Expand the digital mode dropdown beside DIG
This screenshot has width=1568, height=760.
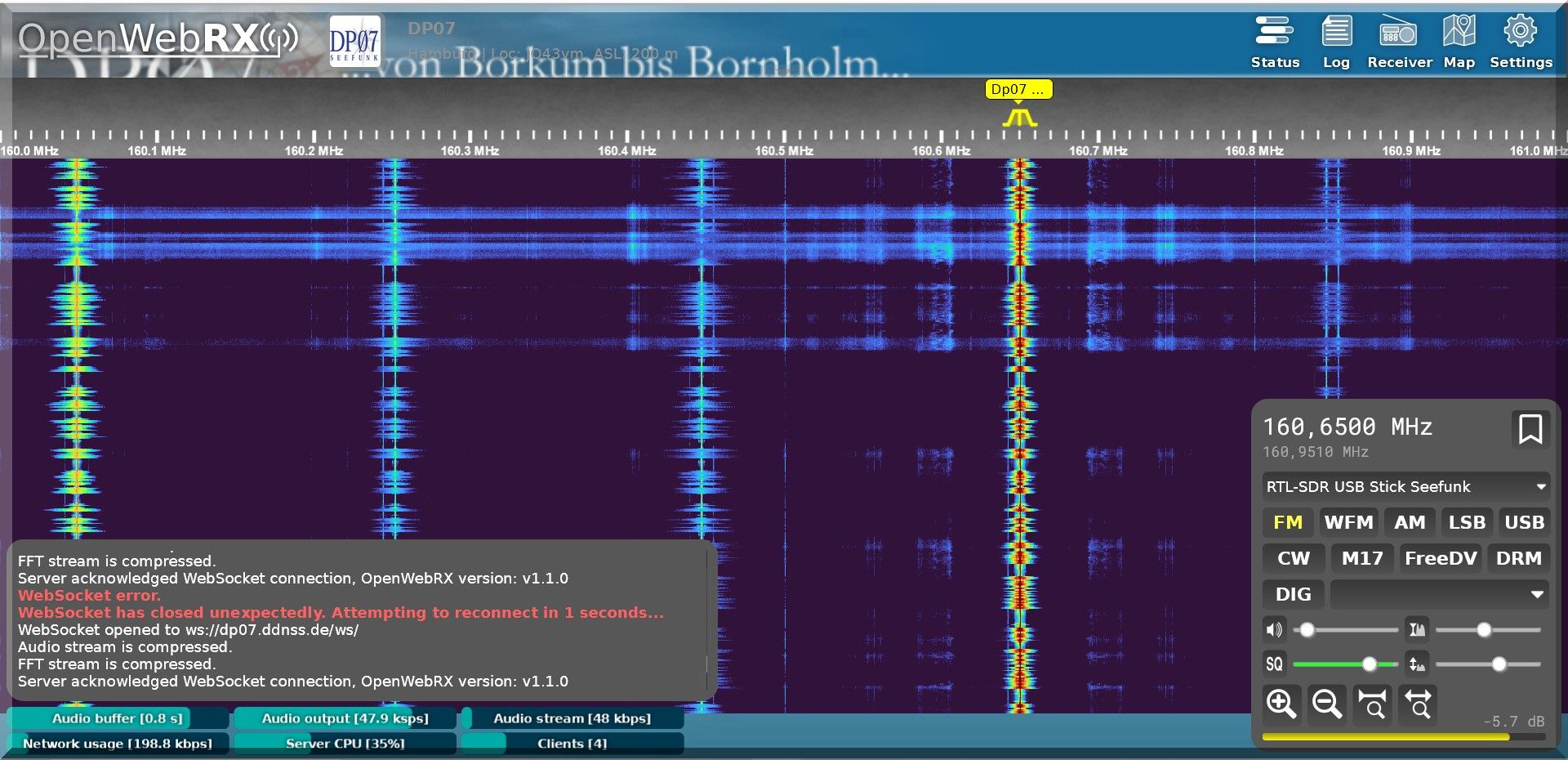(1439, 594)
